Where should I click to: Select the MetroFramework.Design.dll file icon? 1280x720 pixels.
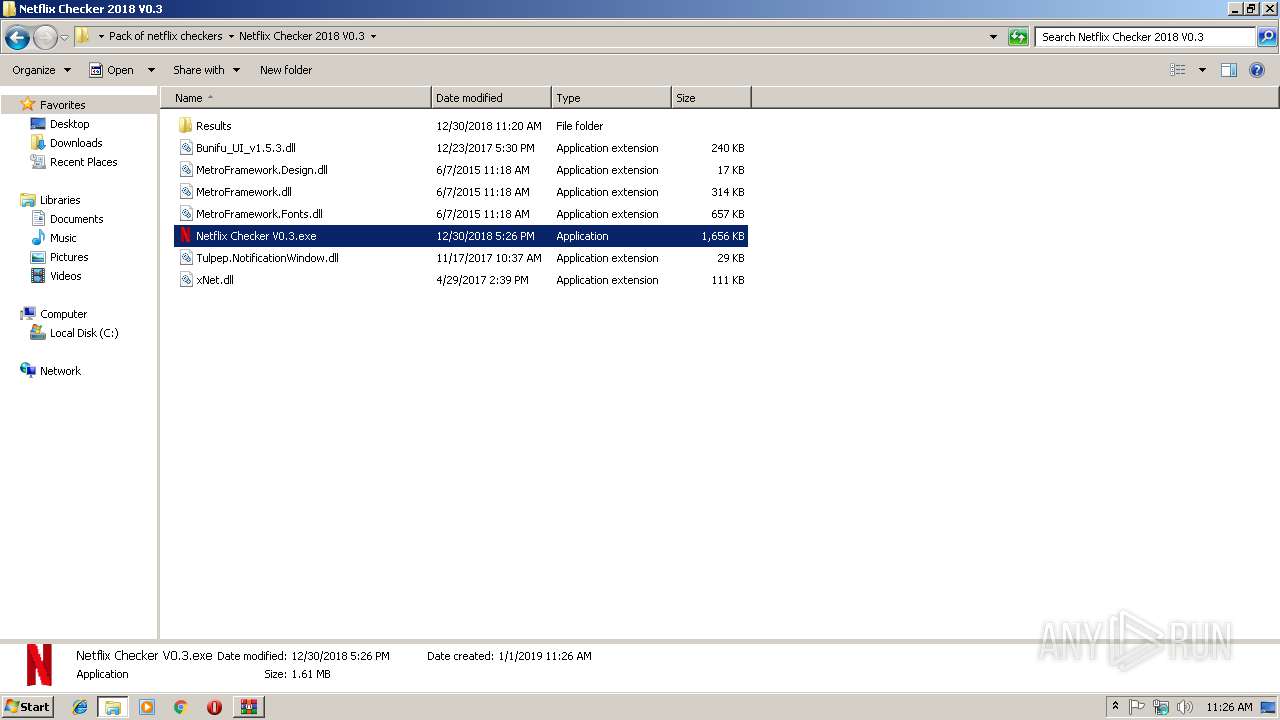(185, 170)
